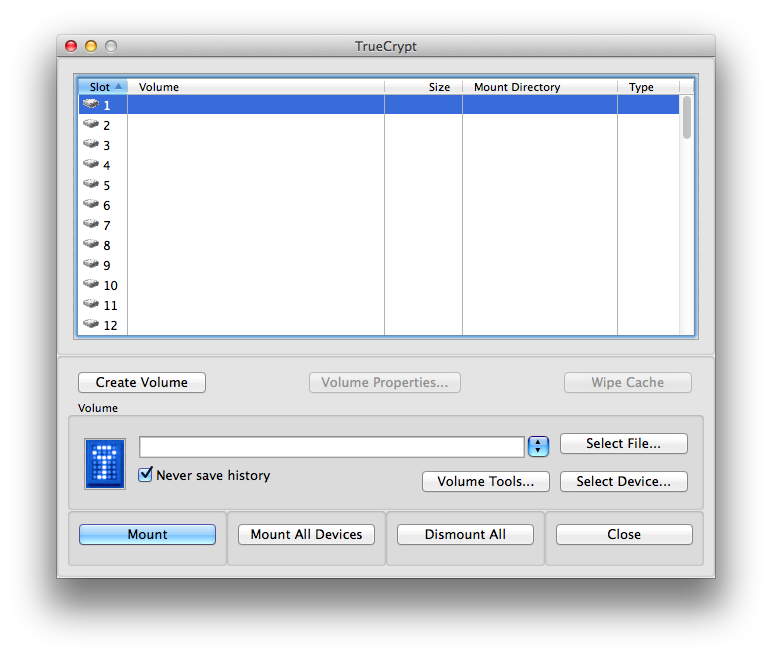This screenshot has width=772, height=657.
Task: Click the drive icon for slot 2
Action: pyautogui.click(x=91, y=124)
